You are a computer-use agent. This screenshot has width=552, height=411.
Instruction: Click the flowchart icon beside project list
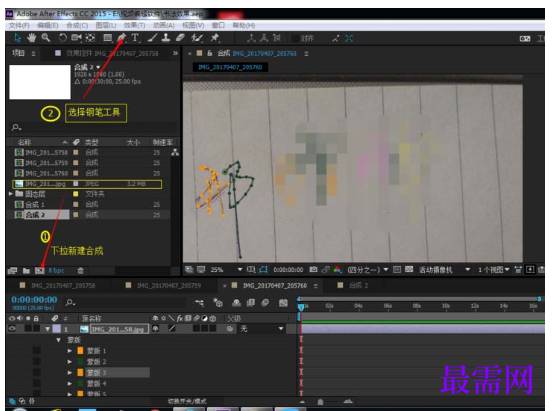coord(175,152)
